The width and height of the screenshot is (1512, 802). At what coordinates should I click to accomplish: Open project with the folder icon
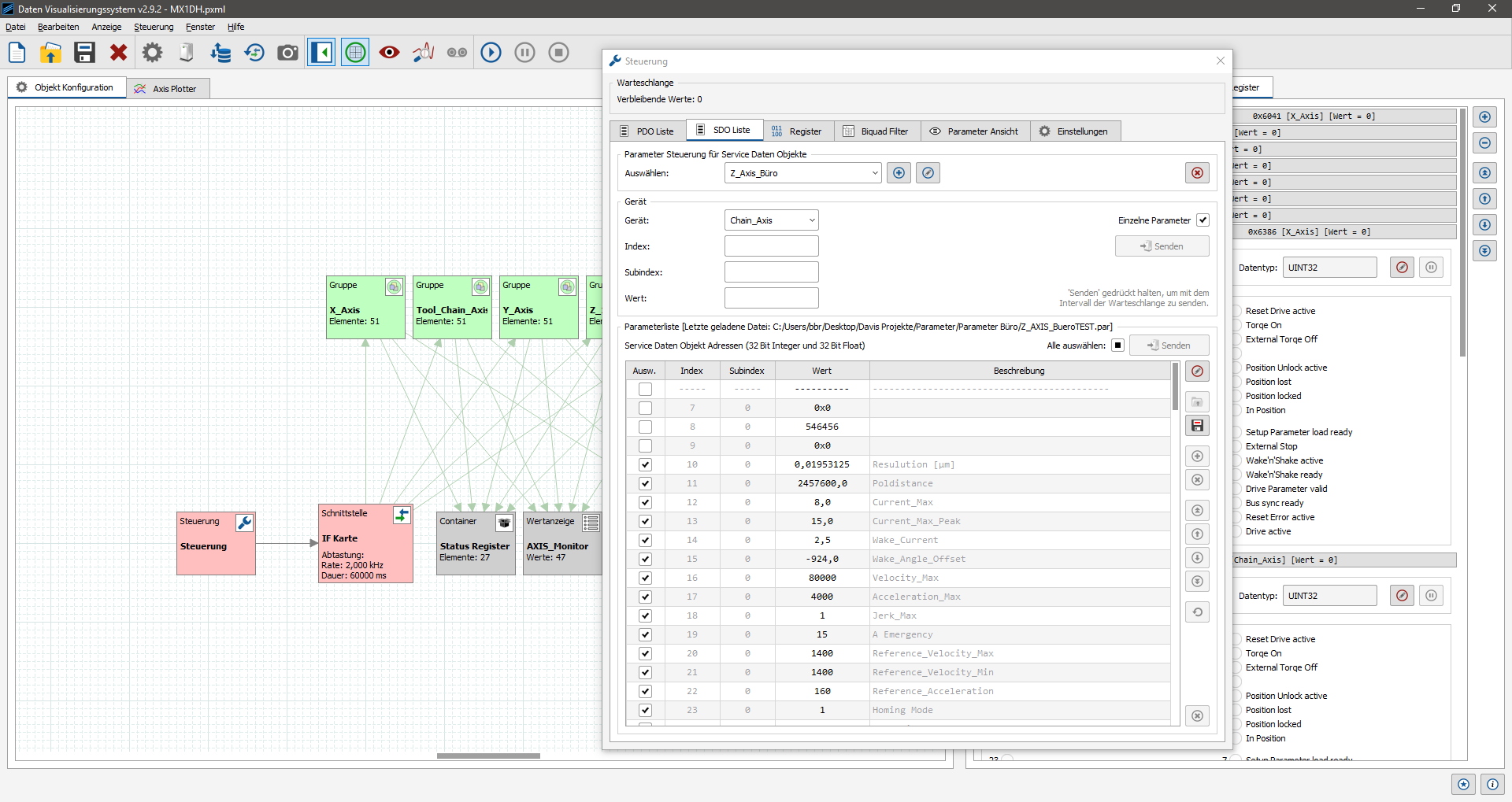(50, 53)
